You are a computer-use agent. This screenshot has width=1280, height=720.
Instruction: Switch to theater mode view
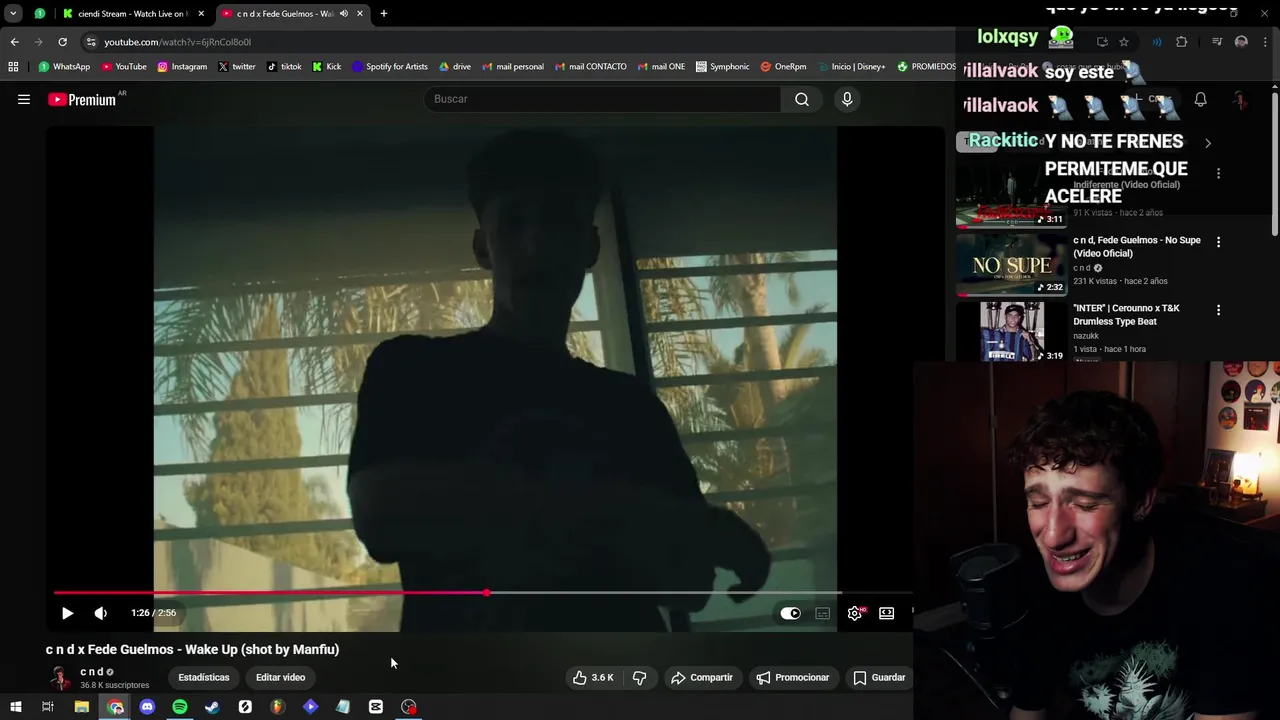pos(886,613)
